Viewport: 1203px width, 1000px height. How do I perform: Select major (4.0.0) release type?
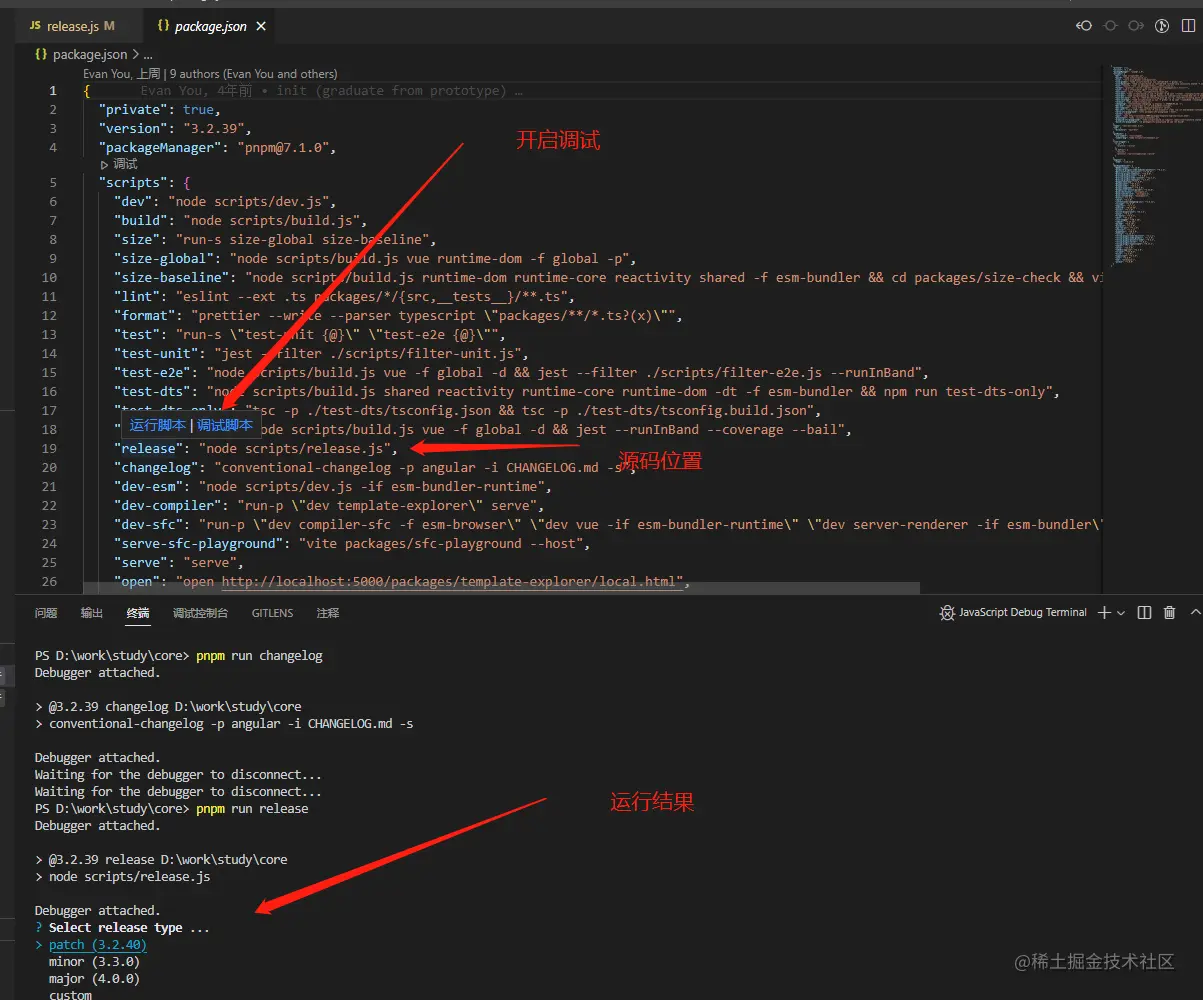click(x=94, y=979)
